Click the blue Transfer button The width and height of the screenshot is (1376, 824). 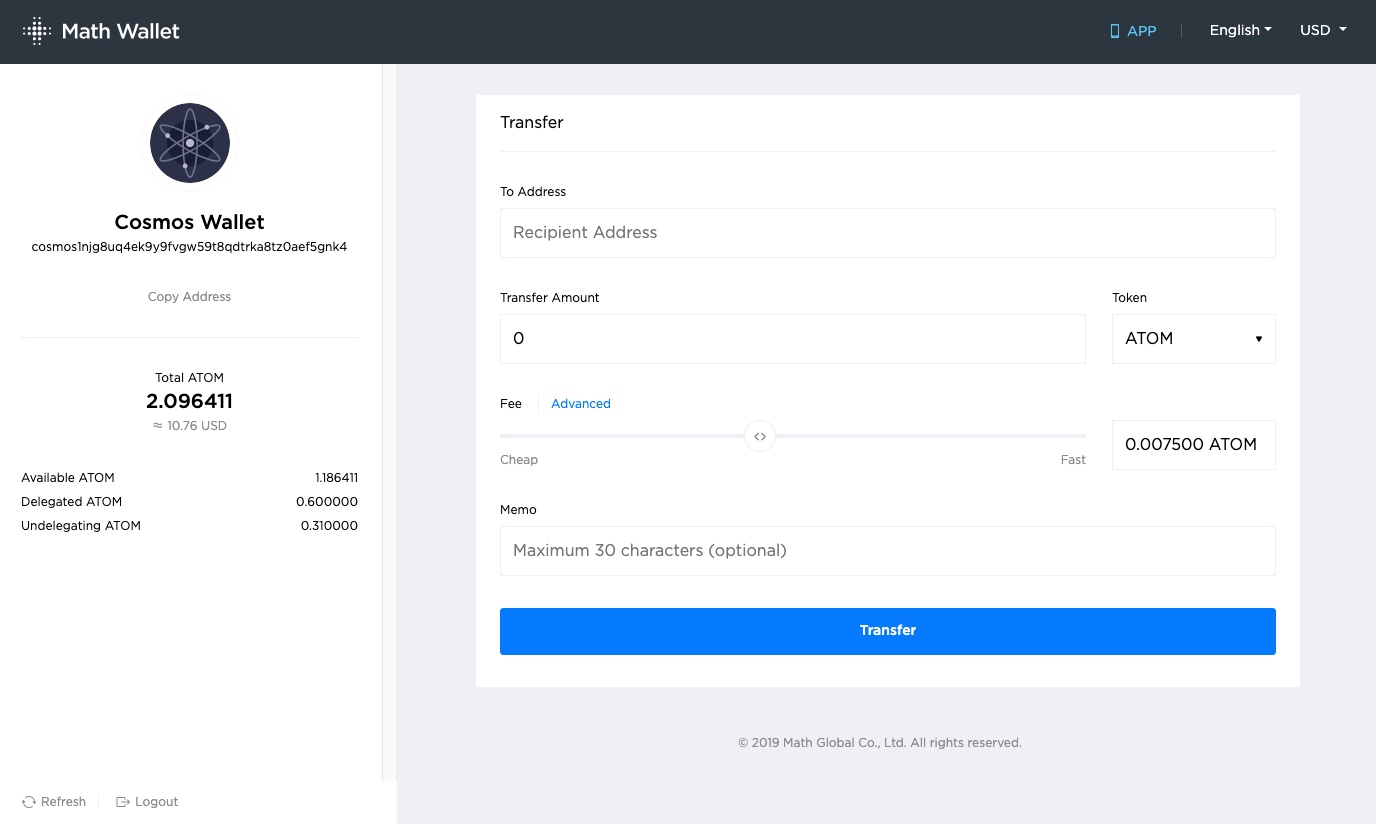[x=888, y=631]
